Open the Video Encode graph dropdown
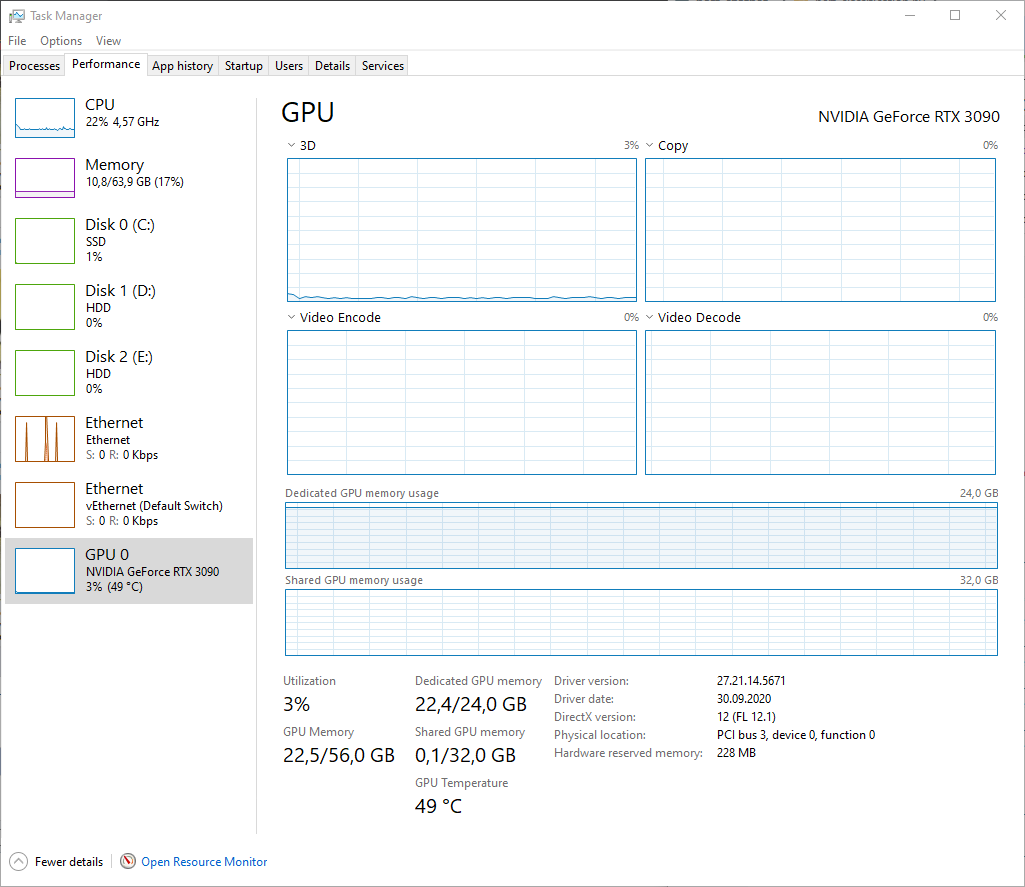Image resolution: width=1025 pixels, height=887 pixels. [x=291, y=318]
